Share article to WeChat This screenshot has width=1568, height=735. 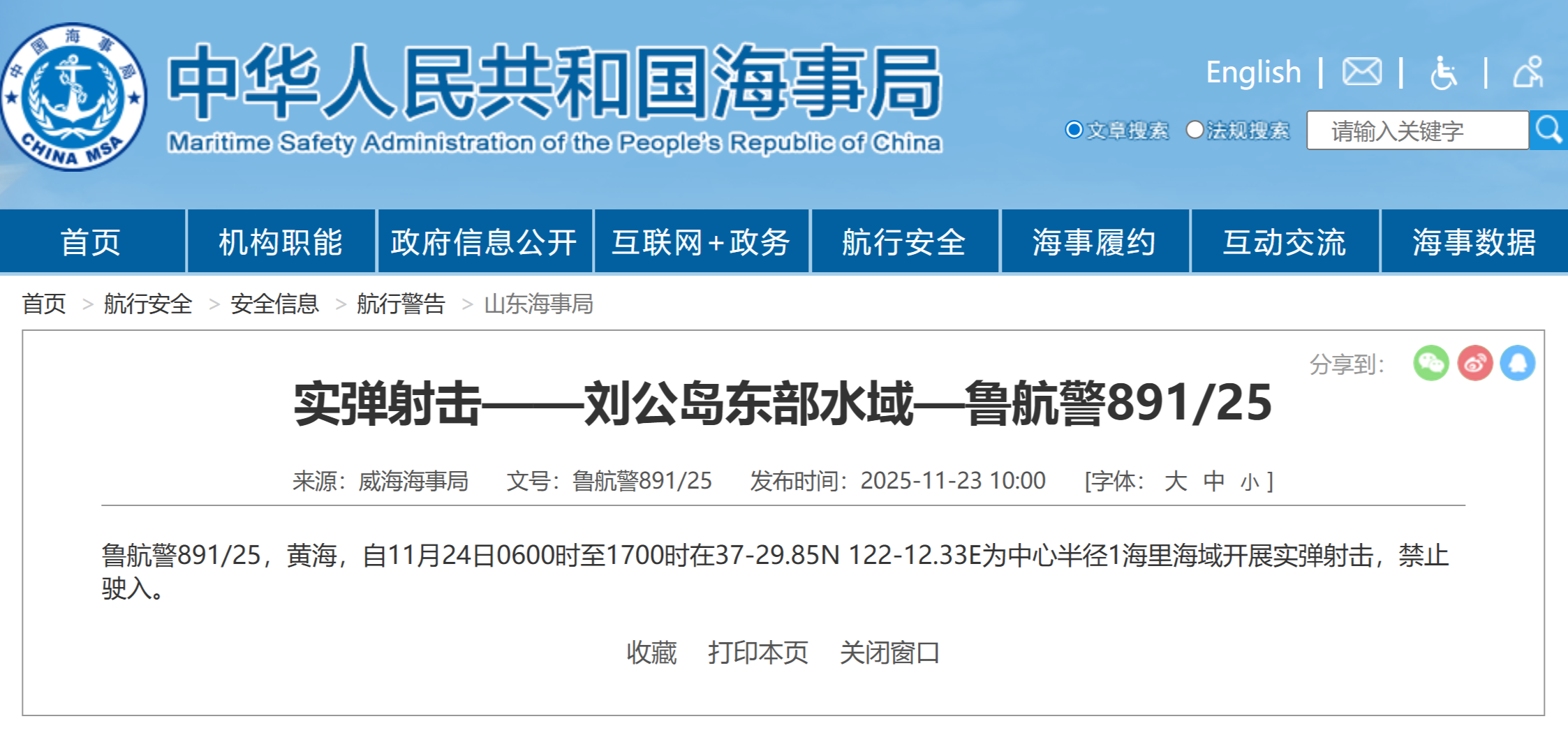tap(1430, 363)
